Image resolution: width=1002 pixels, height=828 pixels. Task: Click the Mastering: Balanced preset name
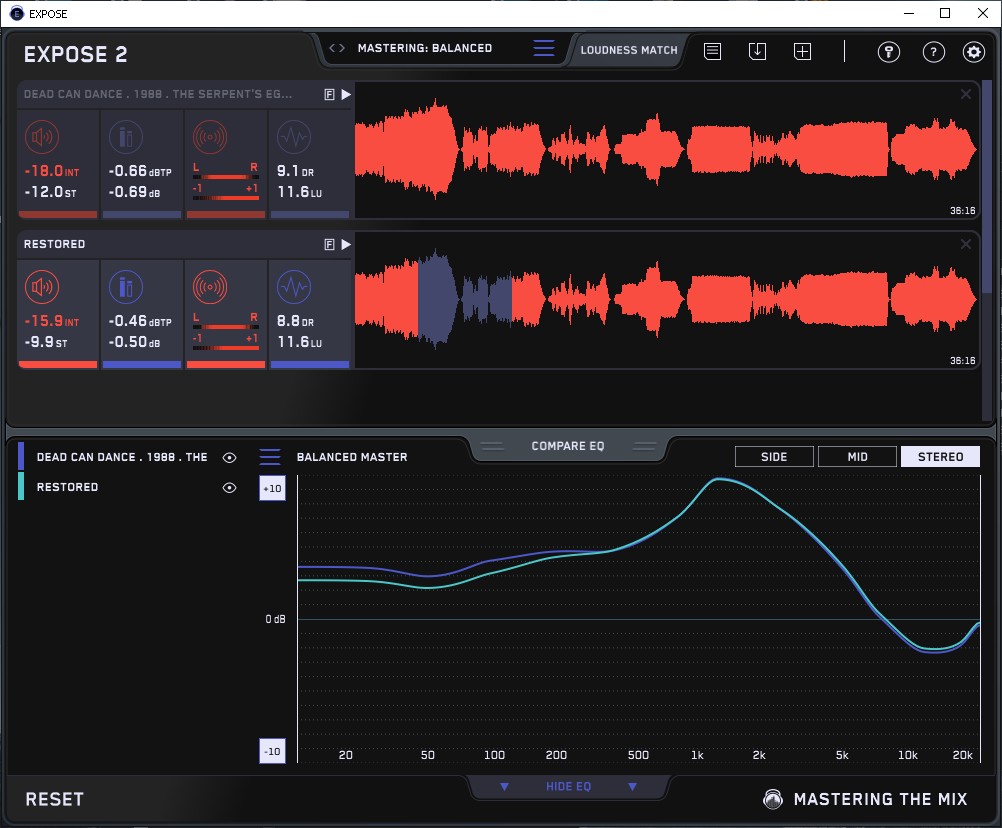point(425,48)
